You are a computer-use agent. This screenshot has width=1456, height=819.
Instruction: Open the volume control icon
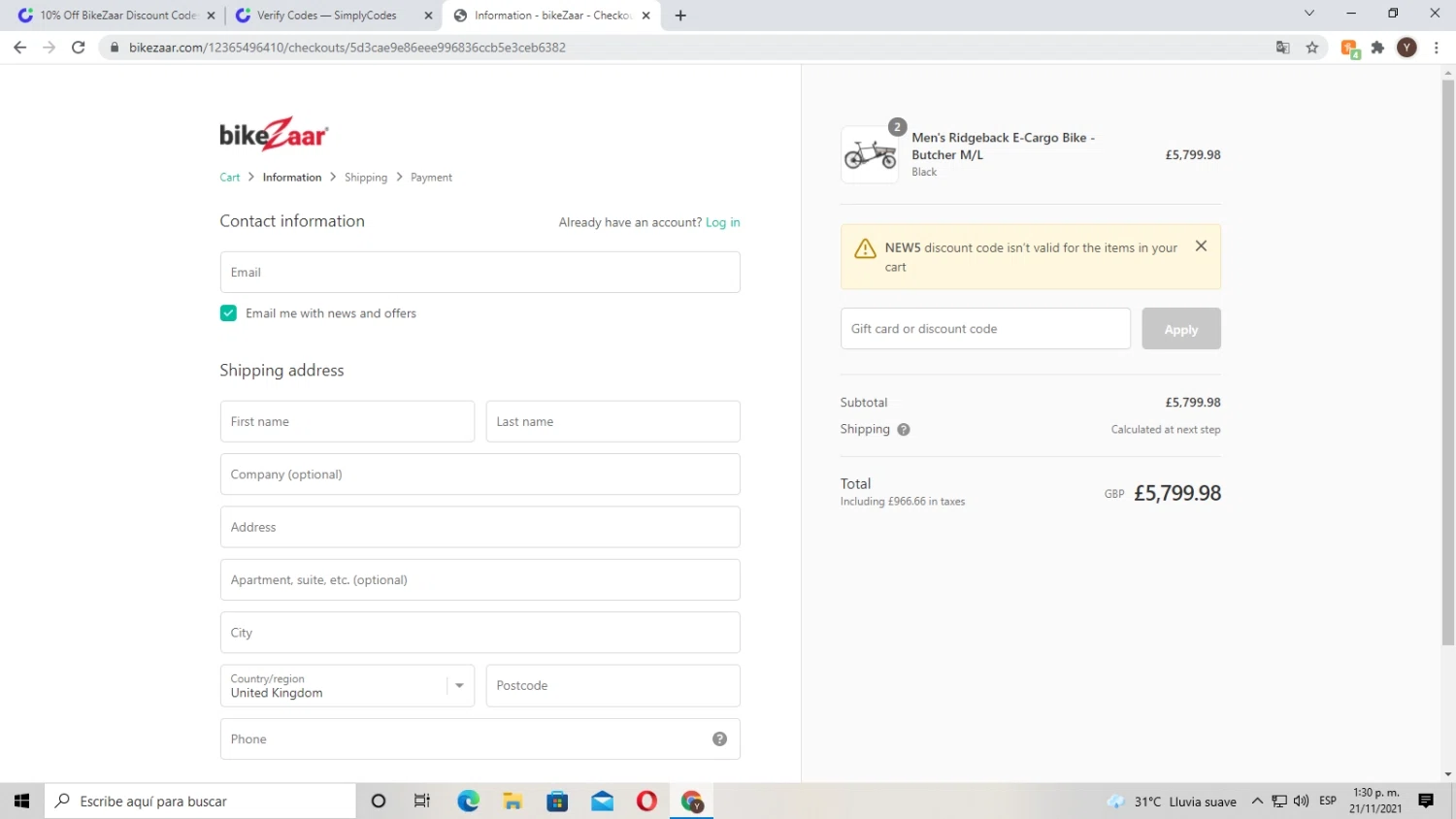1302,801
